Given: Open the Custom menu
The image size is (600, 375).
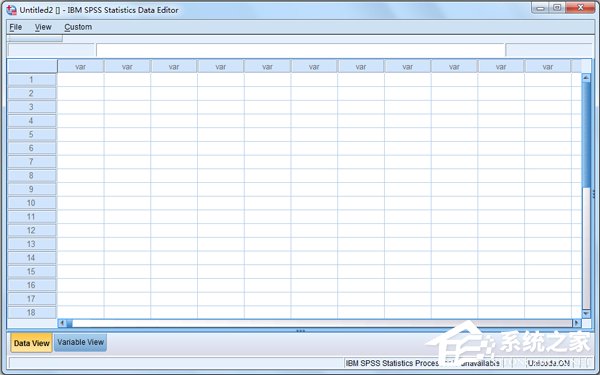Looking at the screenshot, I should (x=78, y=27).
